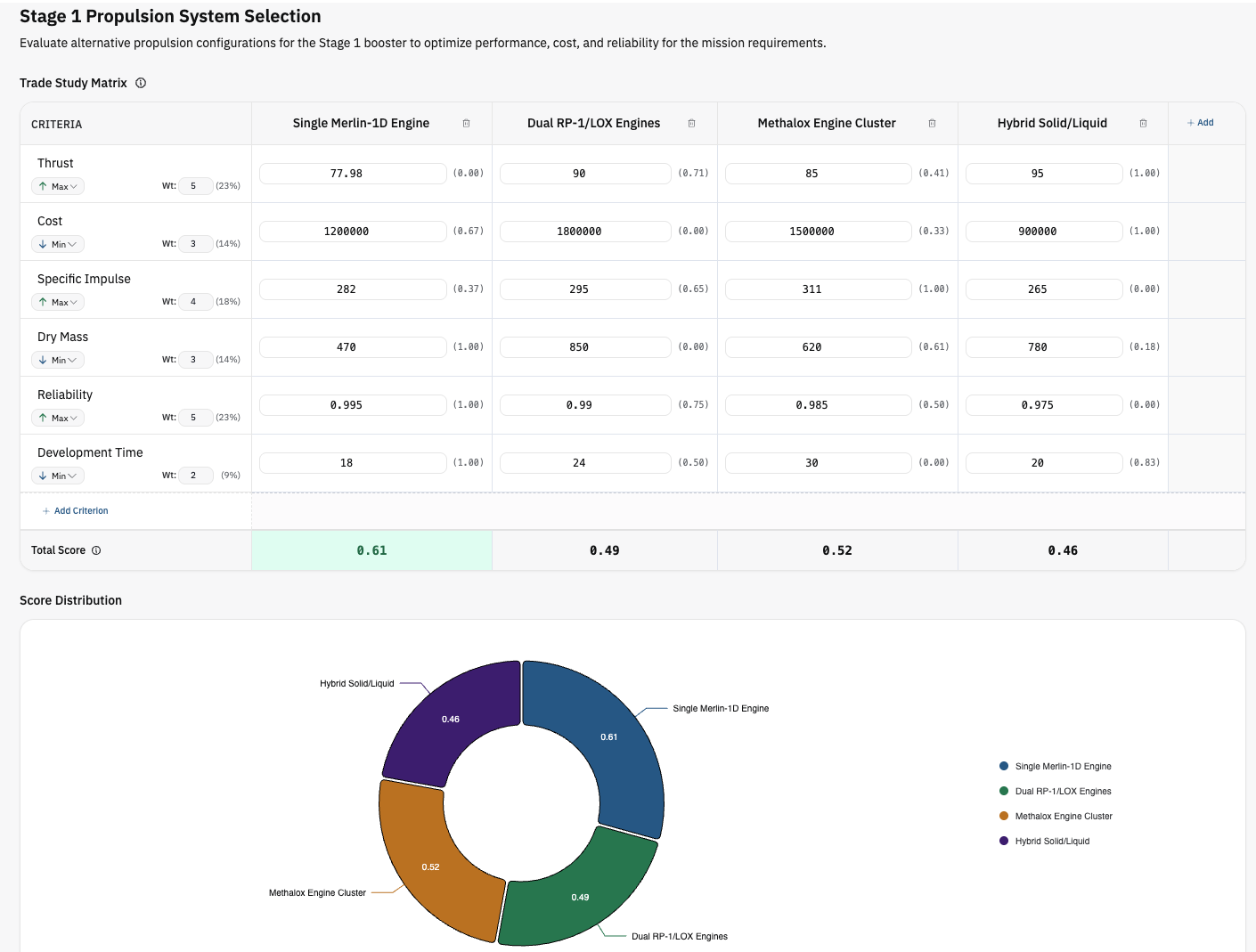Open the Min dropdown for Cost
1256x952 pixels.
pyautogui.click(x=57, y=244)
